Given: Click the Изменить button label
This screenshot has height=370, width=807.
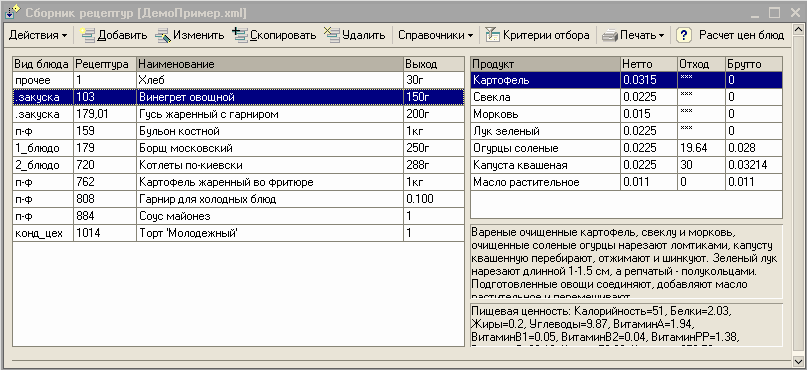Looking at the screenshot, I should pos(198,35).
